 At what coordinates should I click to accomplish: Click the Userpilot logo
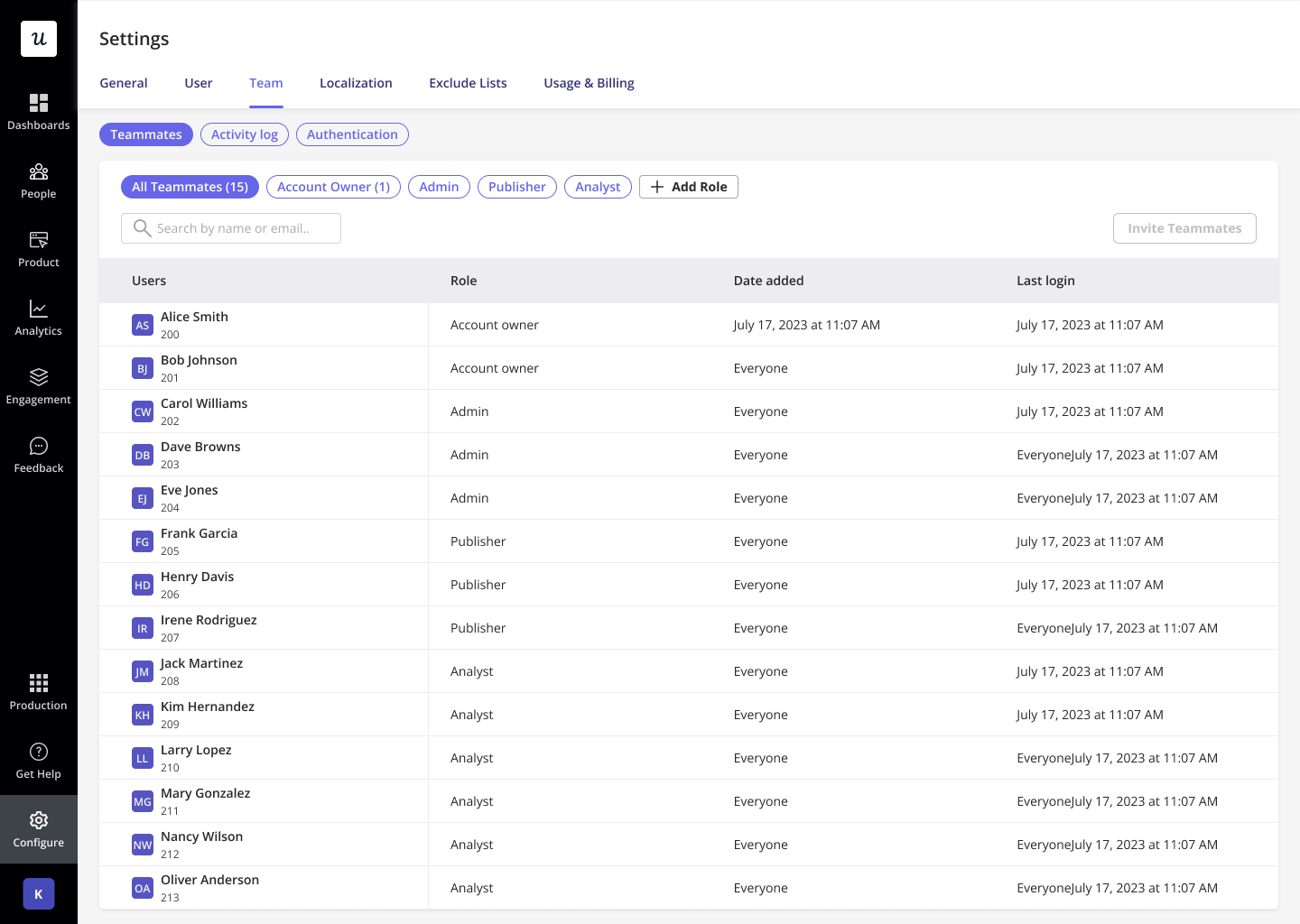[39, 39]
